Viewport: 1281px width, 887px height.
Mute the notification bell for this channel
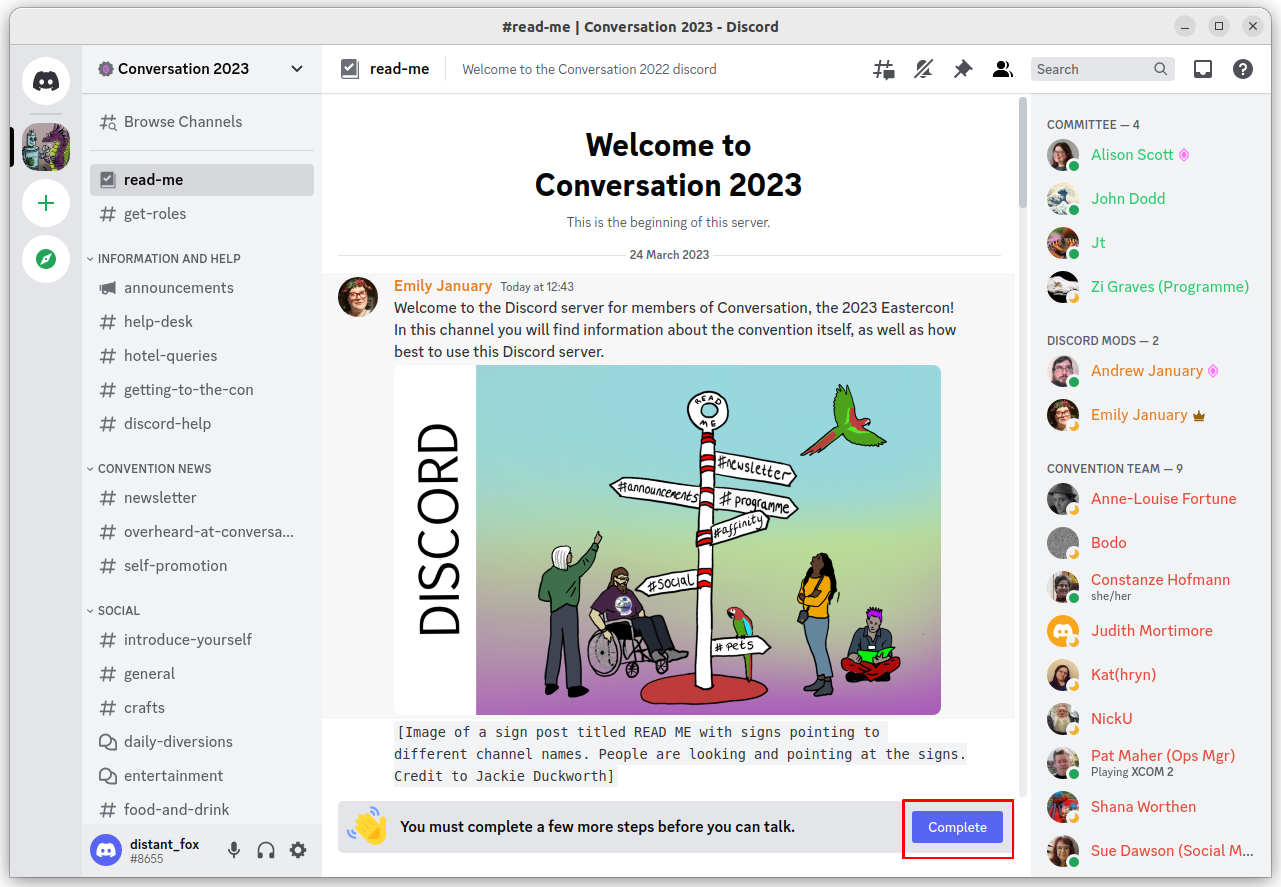tap(923, 69)
